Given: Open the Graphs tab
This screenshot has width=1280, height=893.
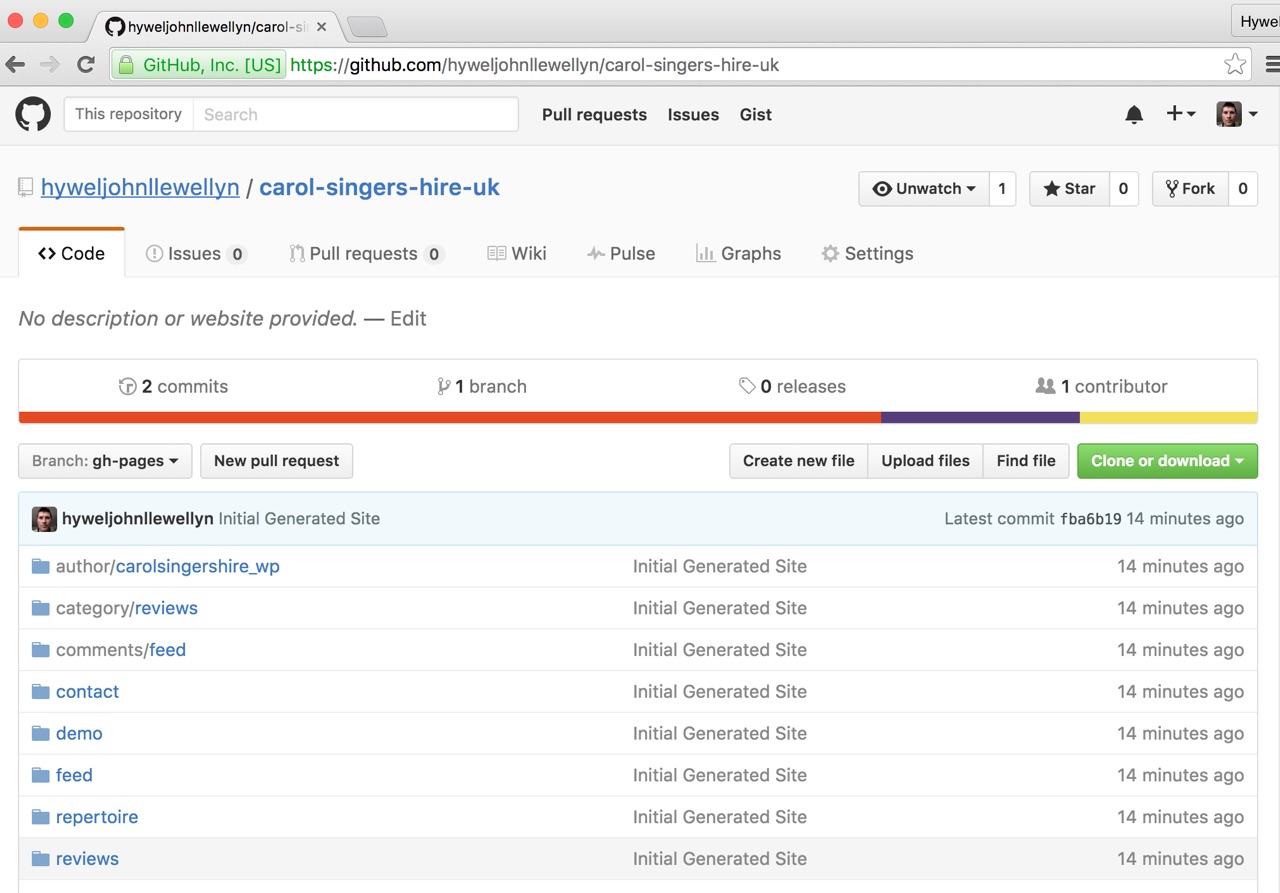Looking at the screenshot, I should click(x=739, y=253).
